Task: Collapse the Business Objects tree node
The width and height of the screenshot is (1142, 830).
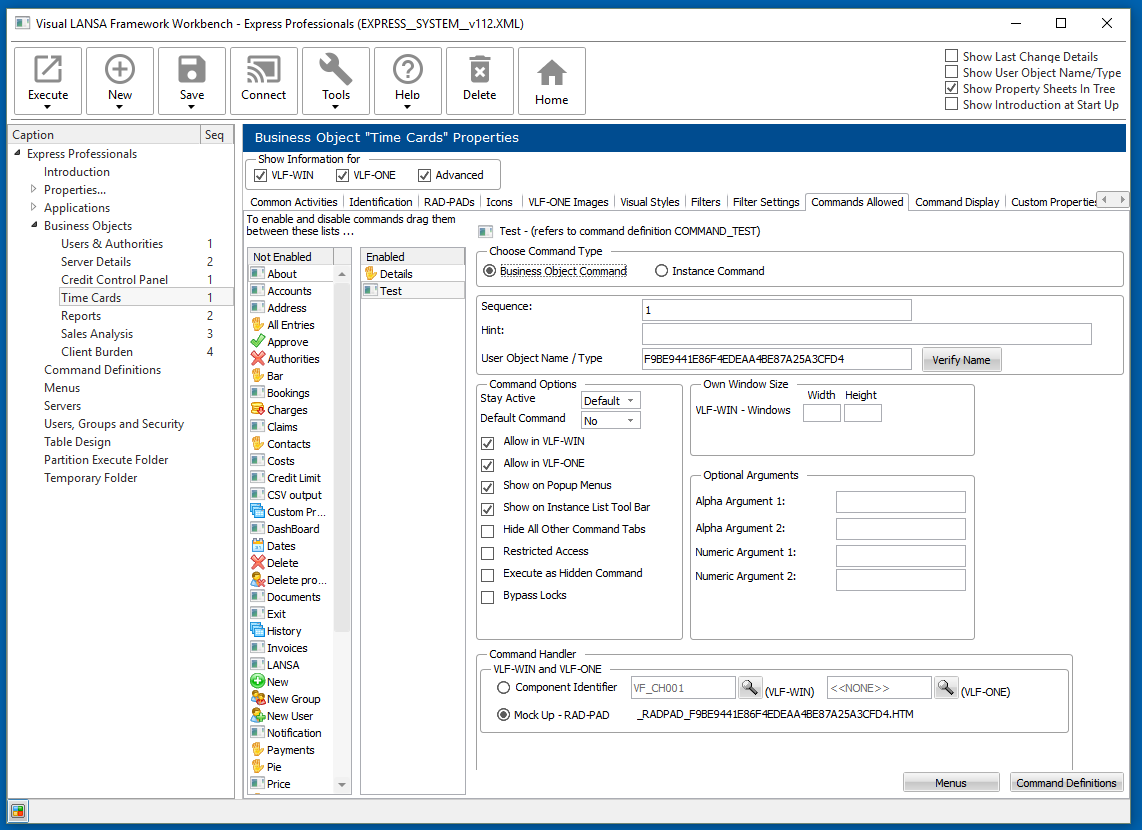Action: pyautogui.click(x=34, y=225)
